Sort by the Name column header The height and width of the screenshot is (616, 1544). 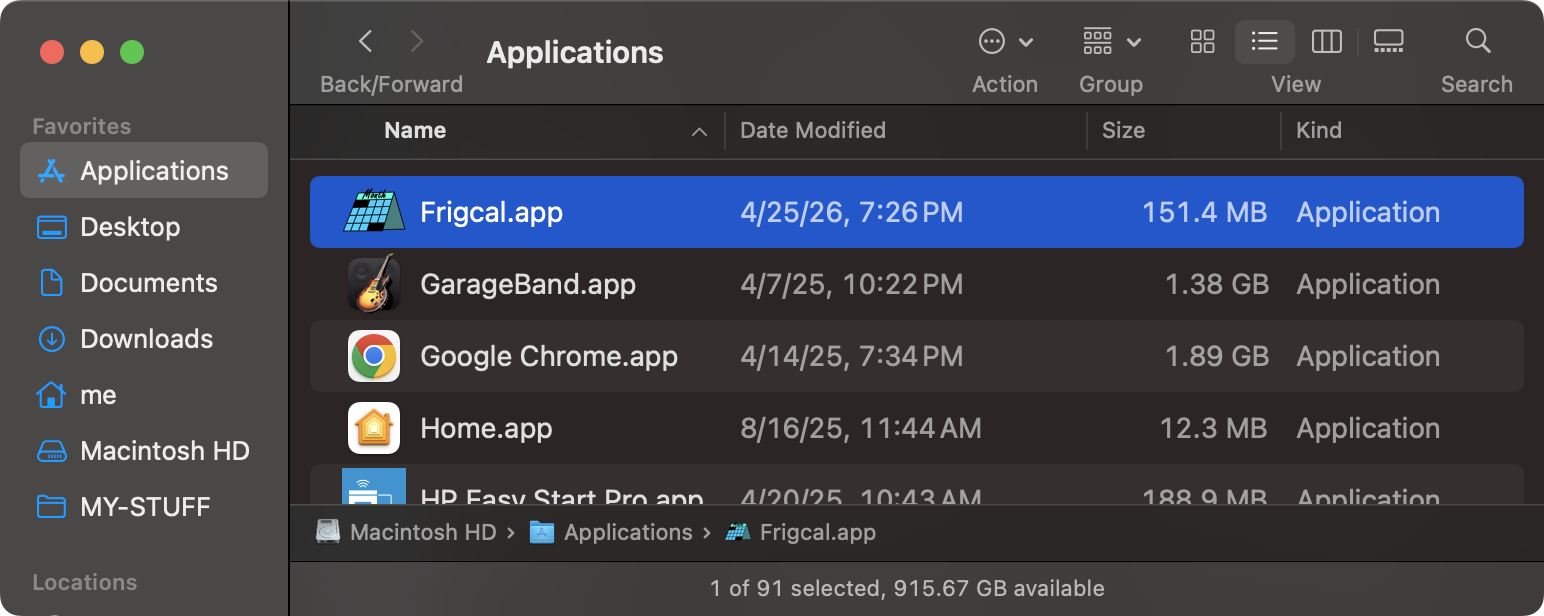coord(415,130)
